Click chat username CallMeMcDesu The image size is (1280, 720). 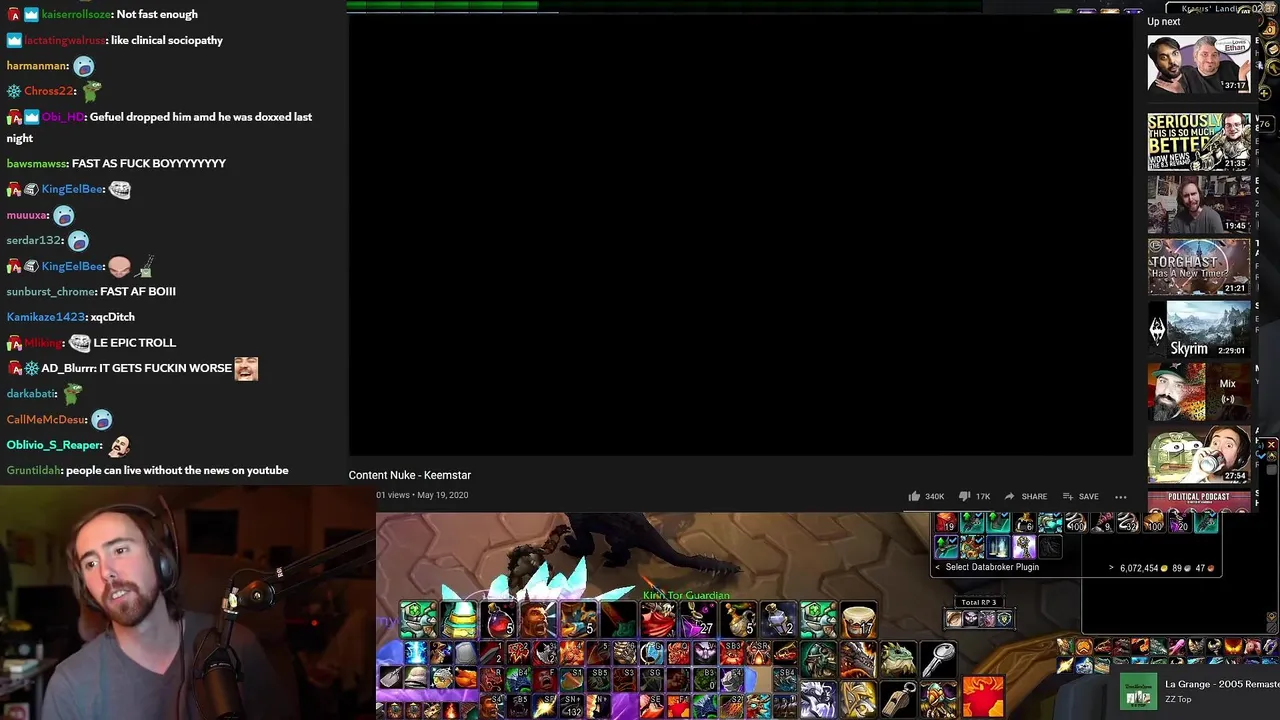(46, 419)
